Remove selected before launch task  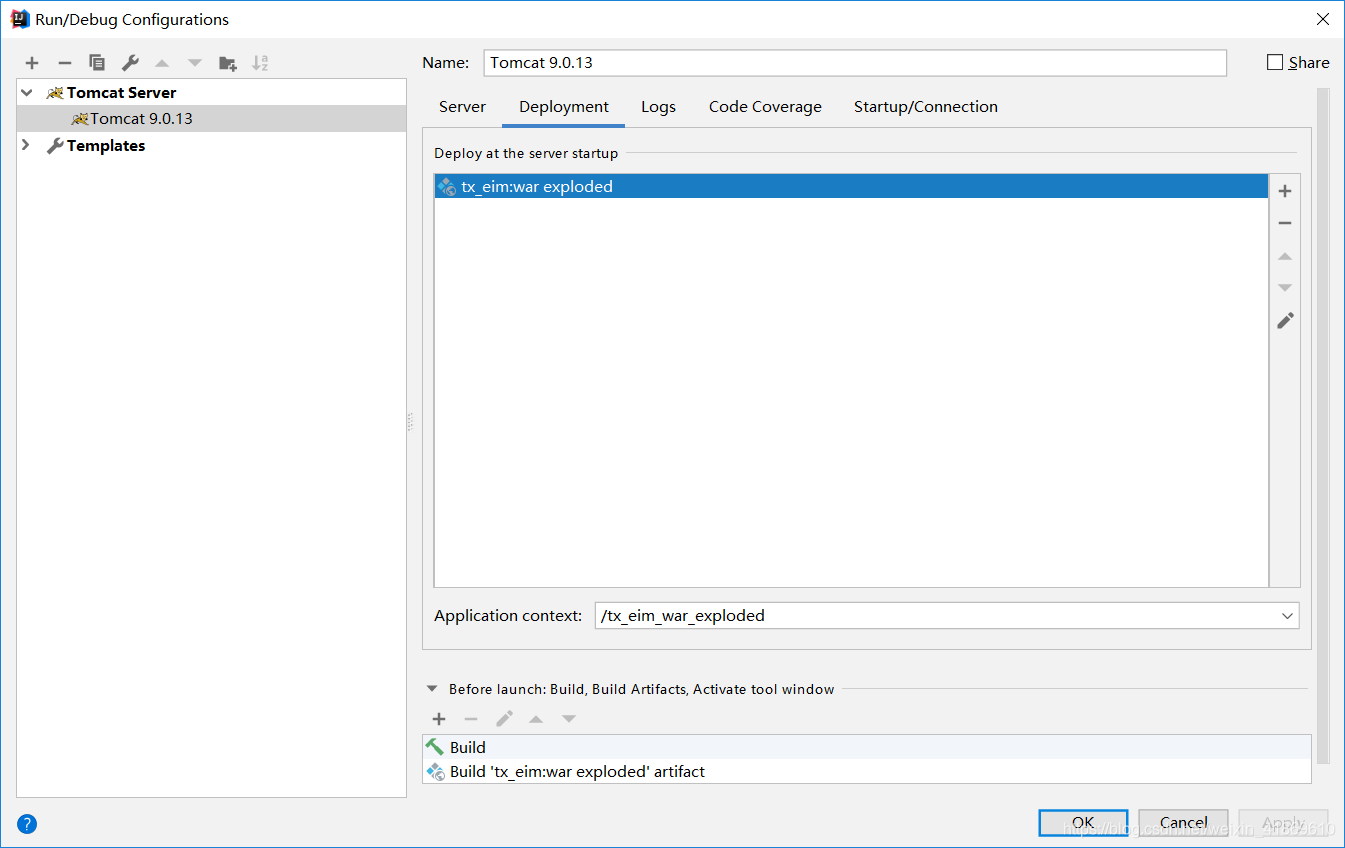pos(471,719)
